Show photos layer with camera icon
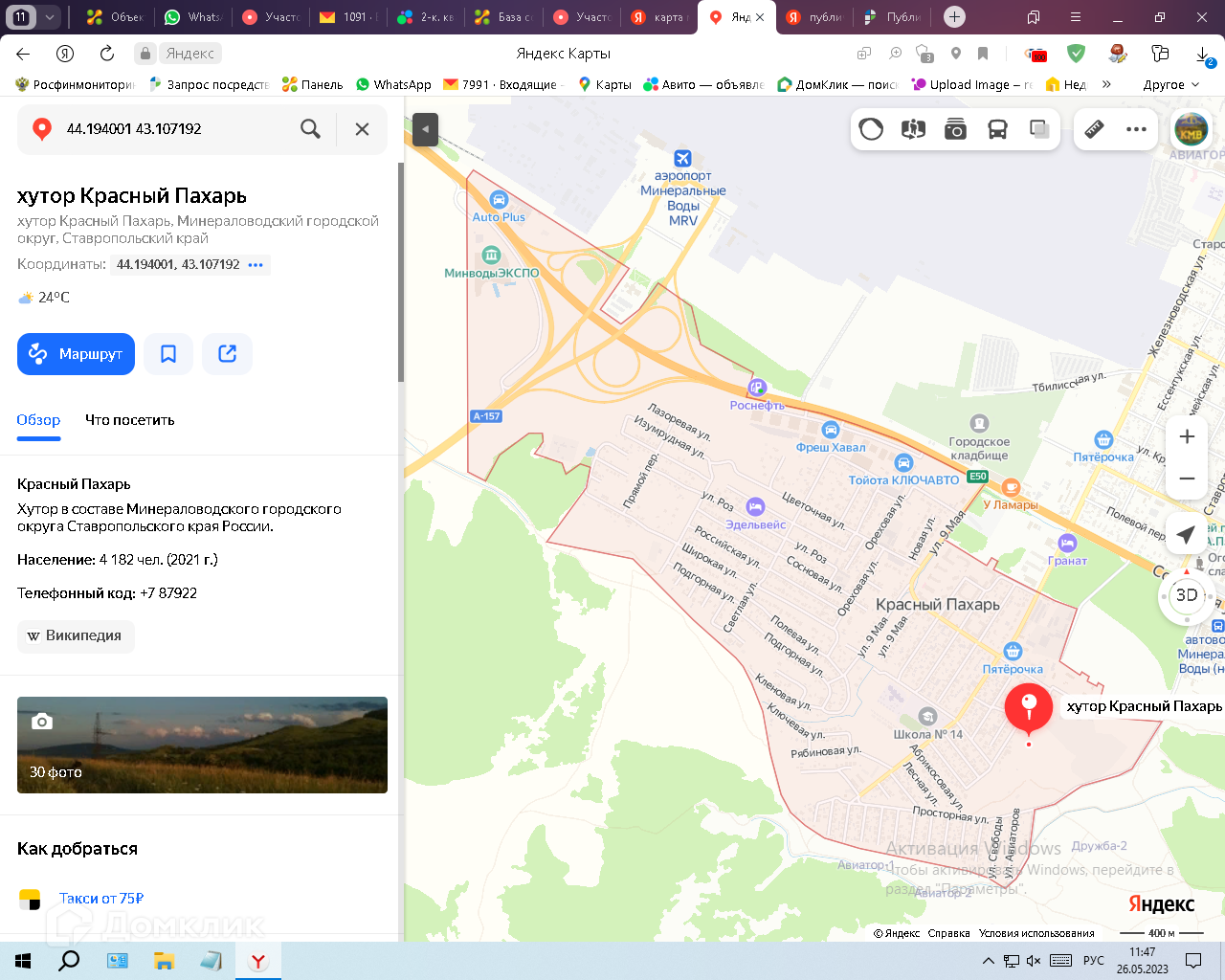Viewport: 1225px width, 980px height. click(x=955, y=129)
